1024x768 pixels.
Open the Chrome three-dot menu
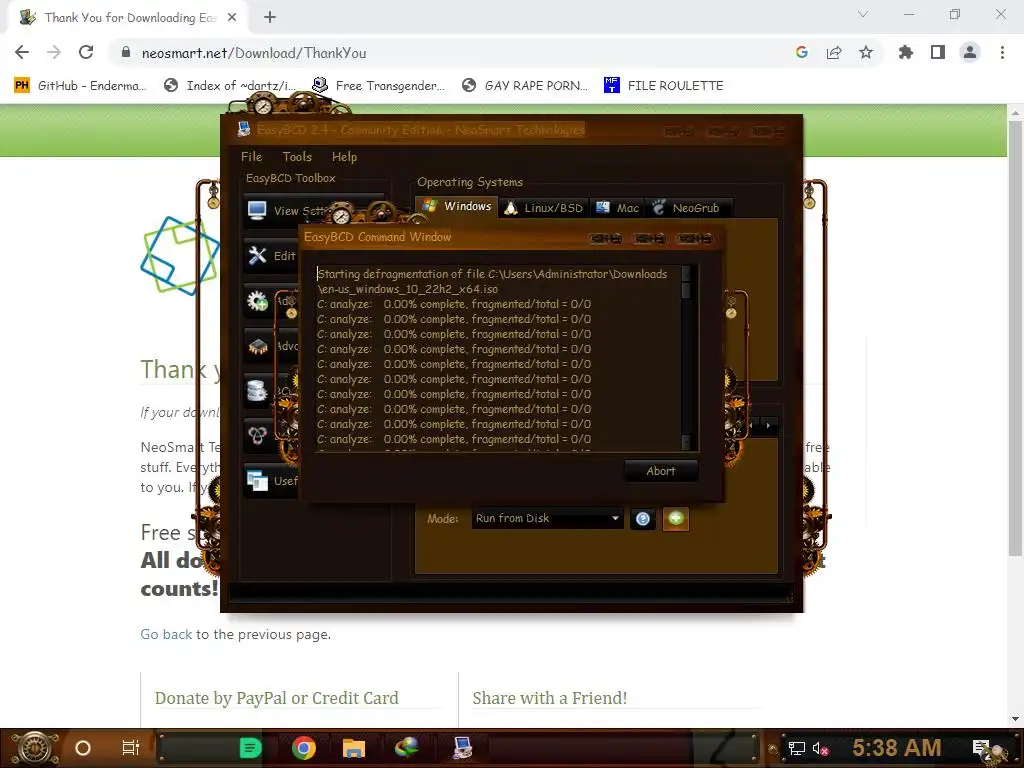[1002, 53]
